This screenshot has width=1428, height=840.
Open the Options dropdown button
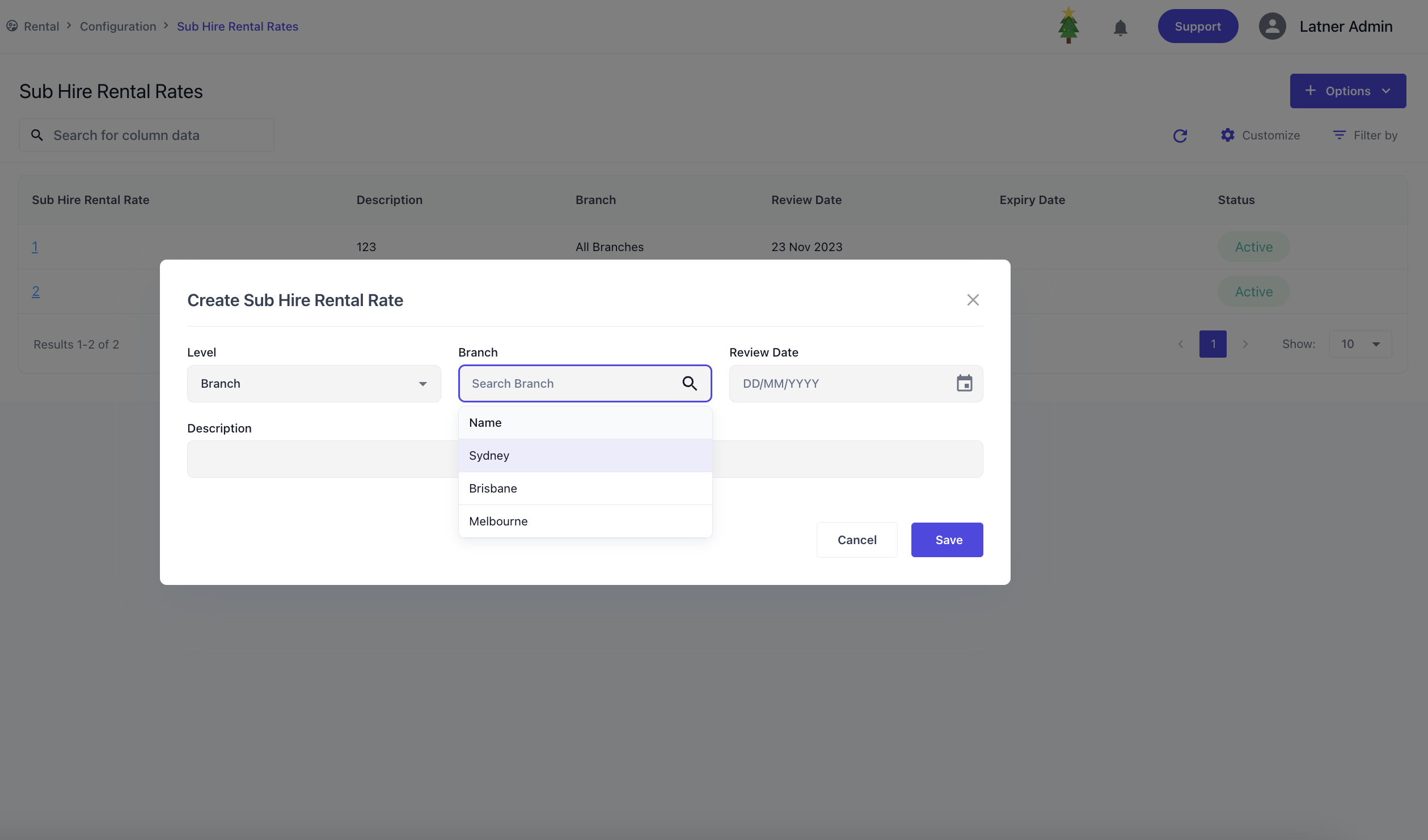pyautogui.click(x=1347, y=91)
